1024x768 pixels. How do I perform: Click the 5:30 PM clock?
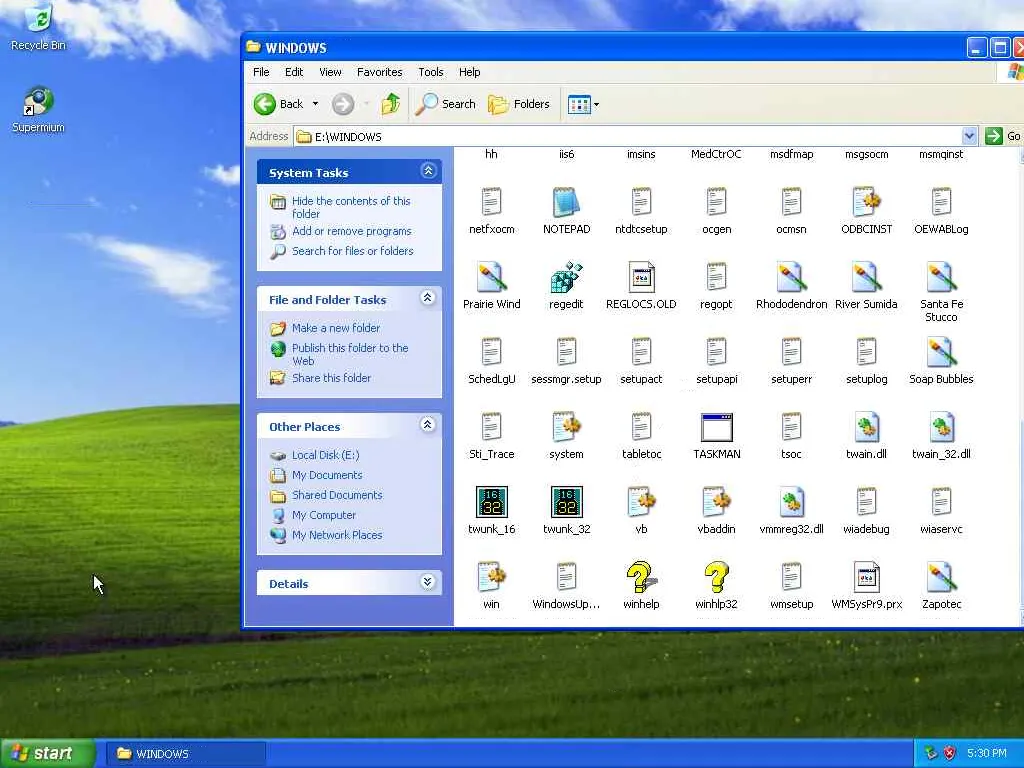987,753
